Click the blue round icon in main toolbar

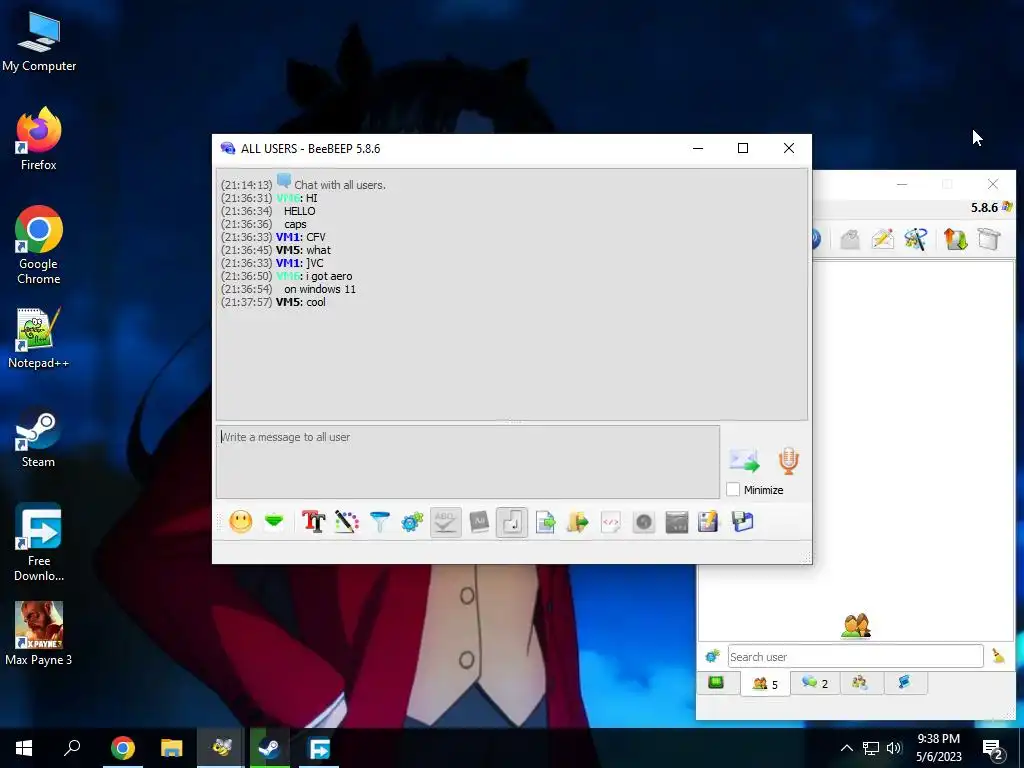point(816,239)
